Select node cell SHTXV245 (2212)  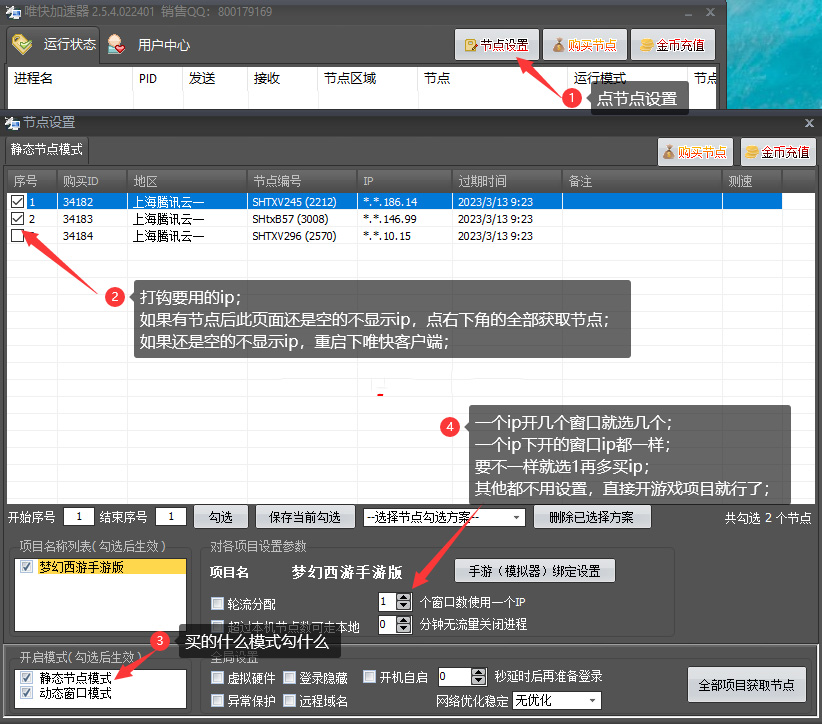tap(302, 202)
